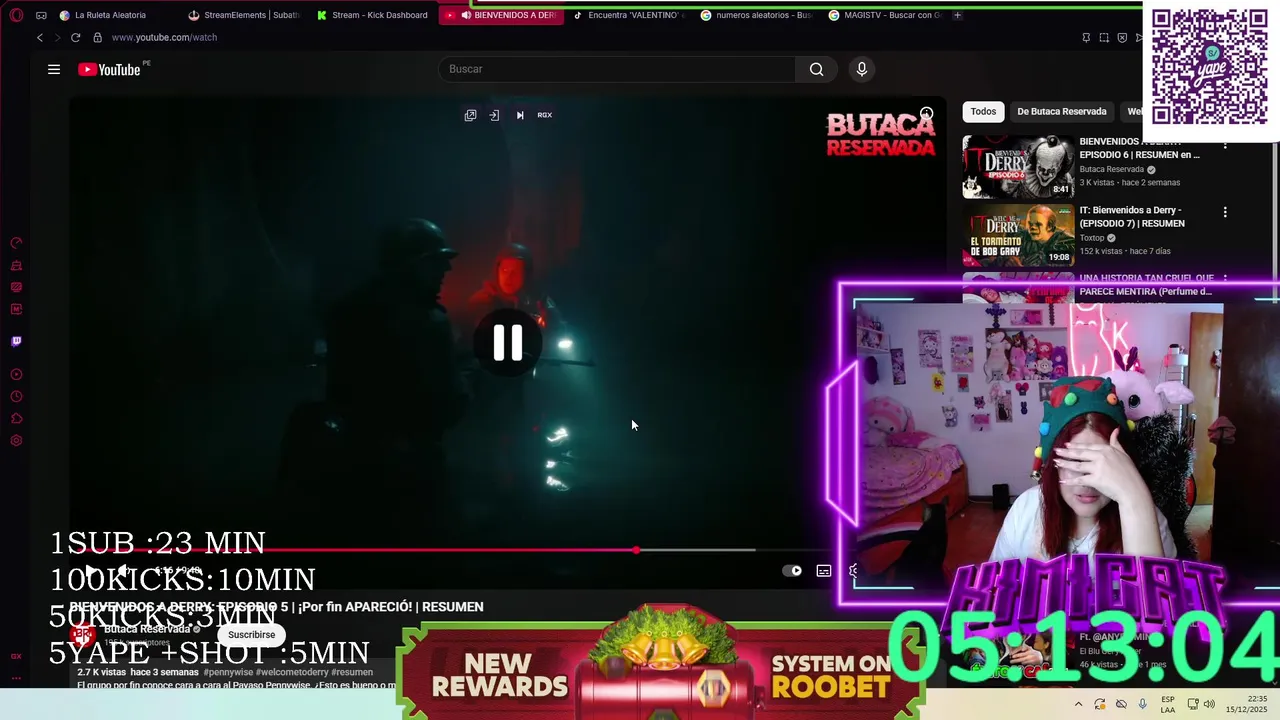Image resolution: width=1280 pixels, height=720 pixels.
Task: Click the Buscar search field
Action: (617, 69)
